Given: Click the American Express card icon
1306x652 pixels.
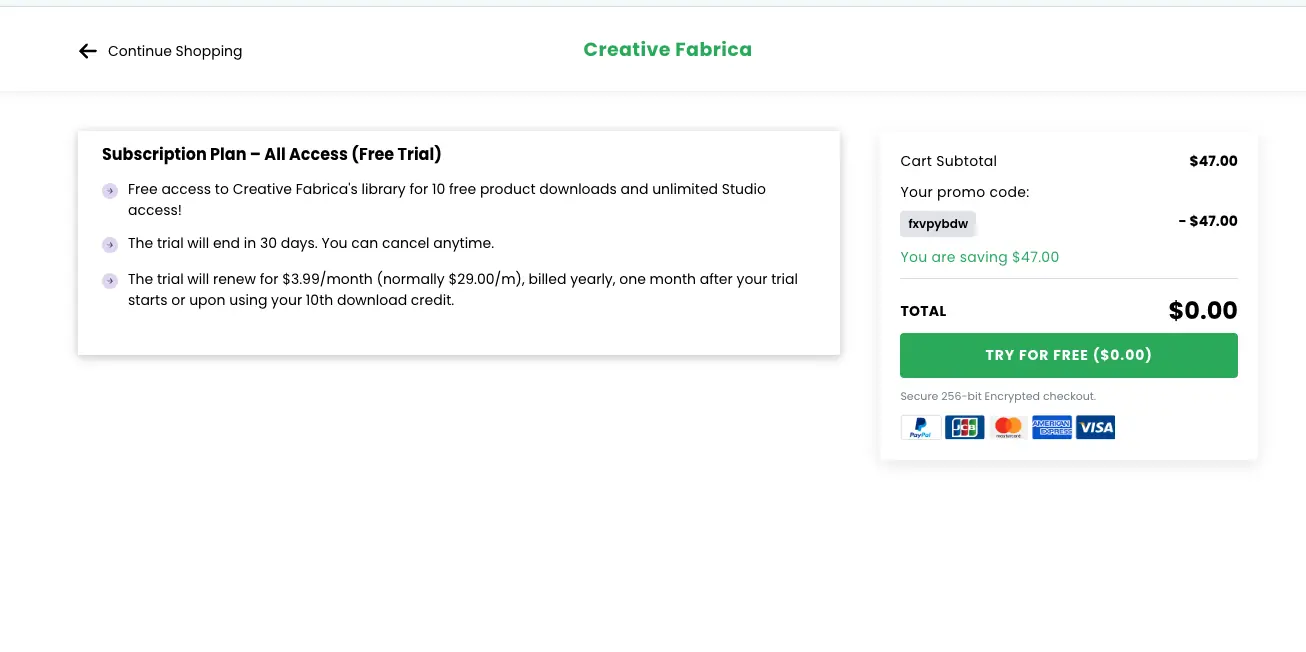Looking at the screenshot, I should [x=1051, y=428].
